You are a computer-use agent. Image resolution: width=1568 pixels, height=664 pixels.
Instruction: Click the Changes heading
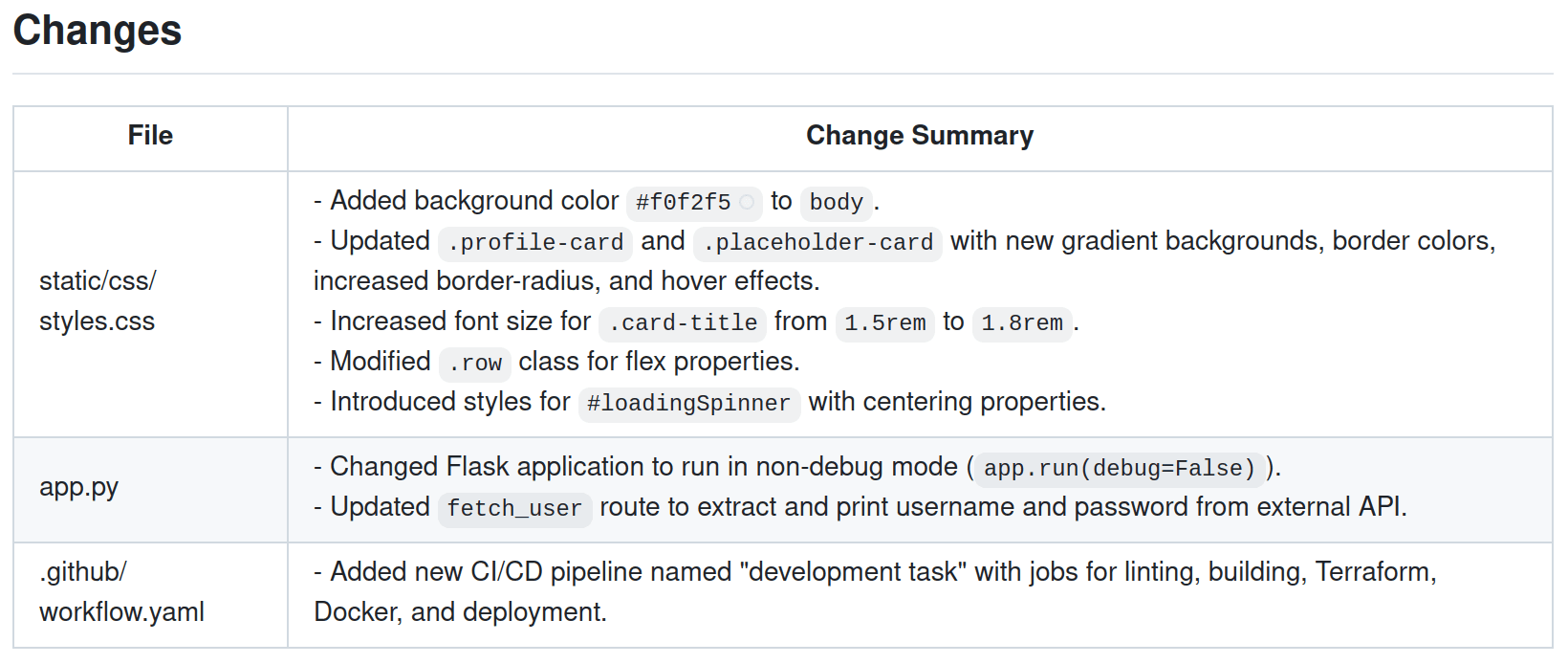coord(98,31)
